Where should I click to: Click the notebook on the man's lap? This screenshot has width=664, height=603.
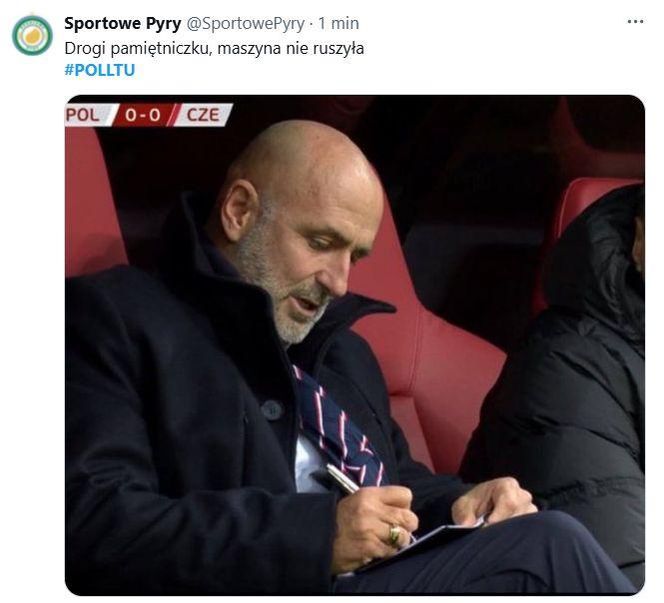[x=423, y=544]
